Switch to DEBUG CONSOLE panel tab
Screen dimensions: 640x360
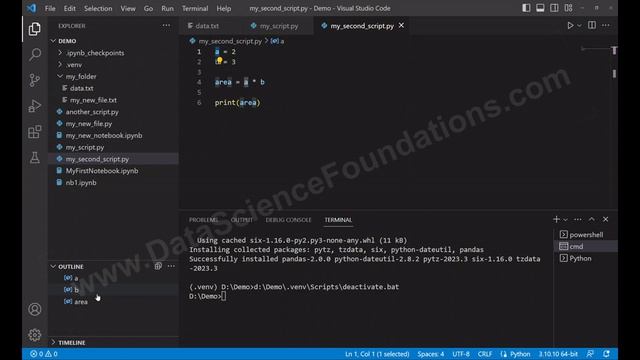point(288,220)
